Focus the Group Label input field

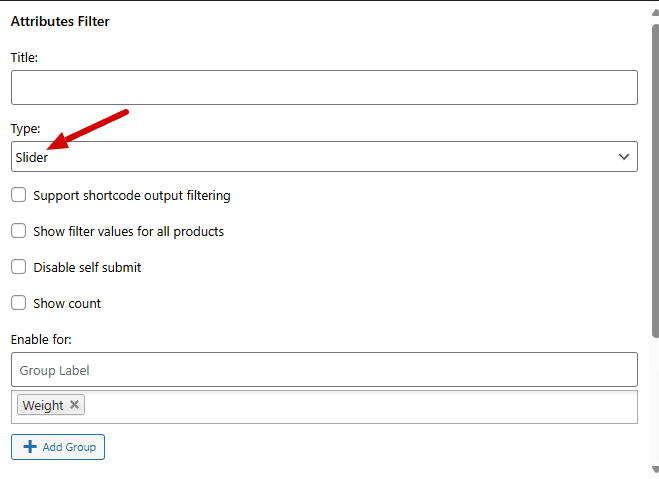[324, 370]
